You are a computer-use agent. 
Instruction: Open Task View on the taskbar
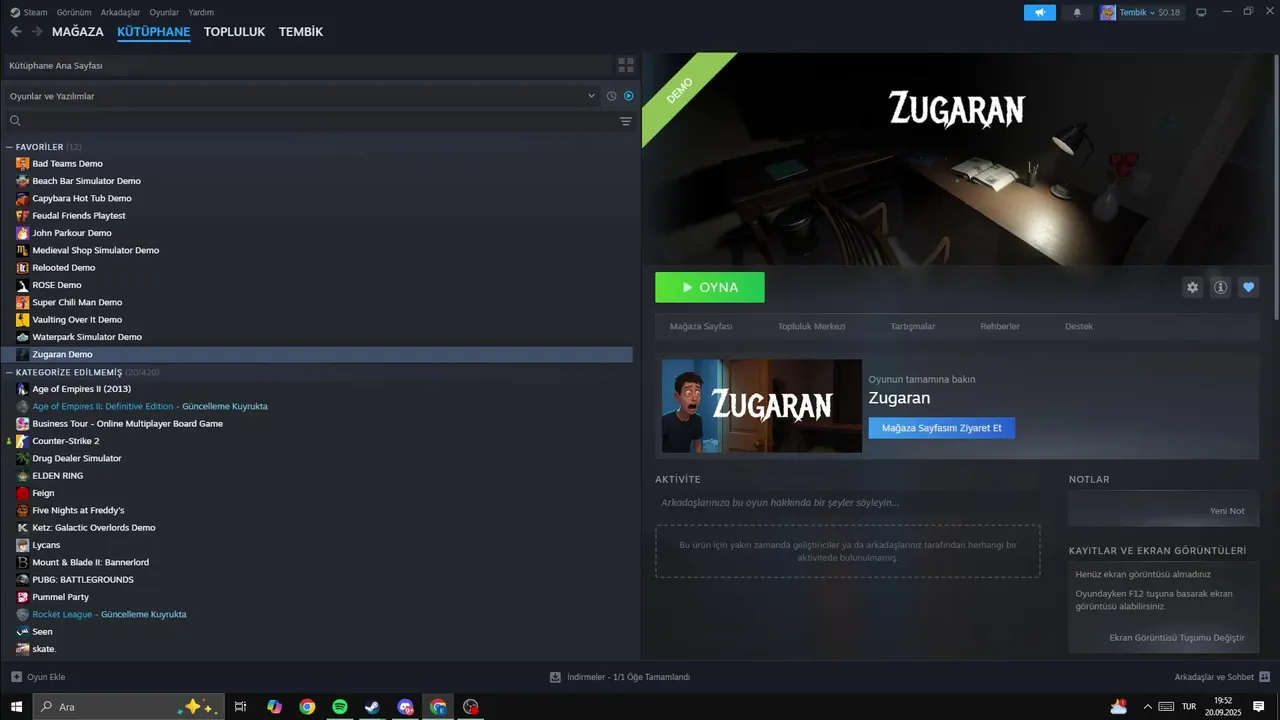(240, 706)
